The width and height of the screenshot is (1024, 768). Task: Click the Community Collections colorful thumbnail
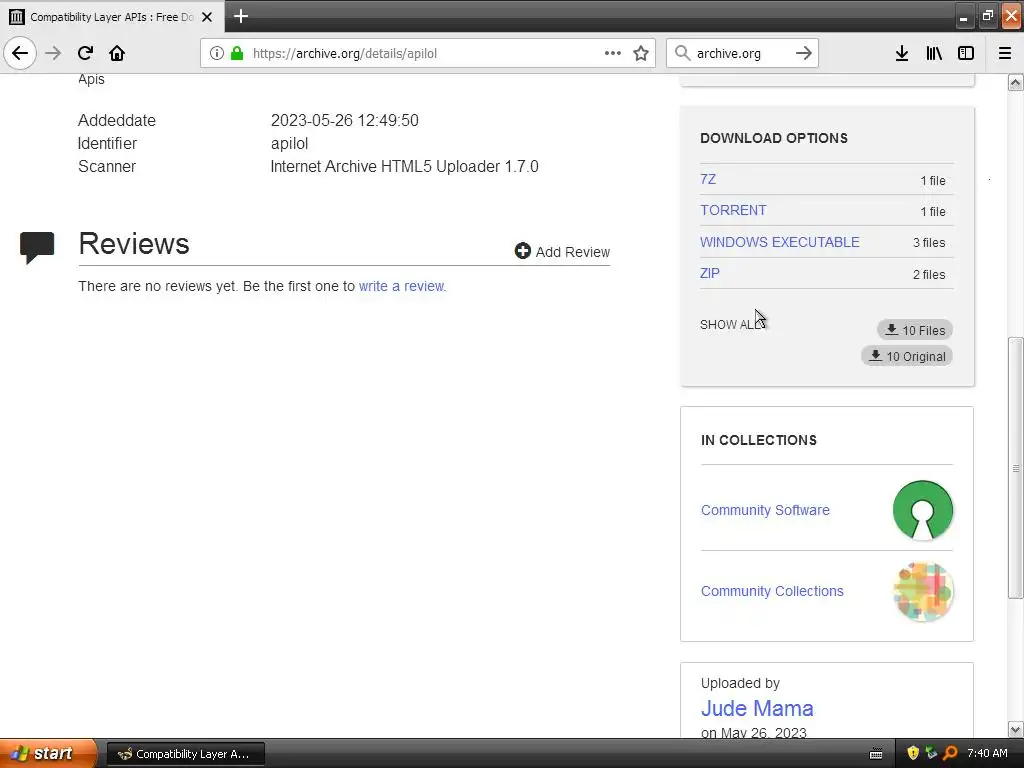click(x=923, y=592)
